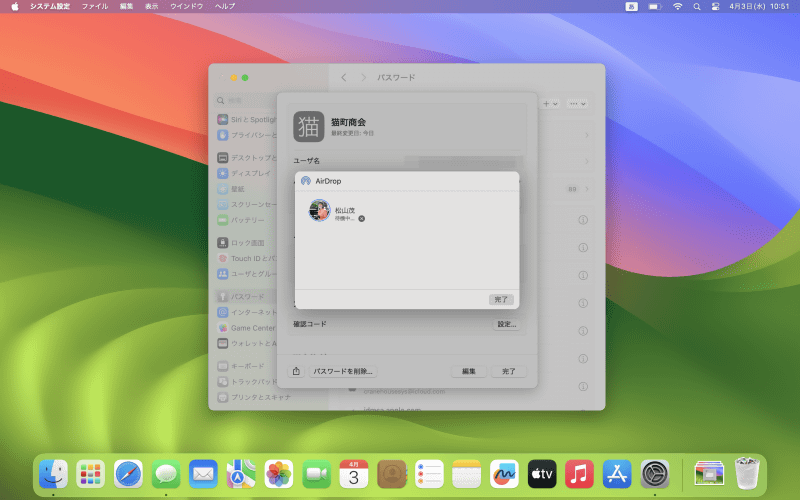800x500 pixels.
Task: Select プライバシー in settings sidebar
Action: 247,135
